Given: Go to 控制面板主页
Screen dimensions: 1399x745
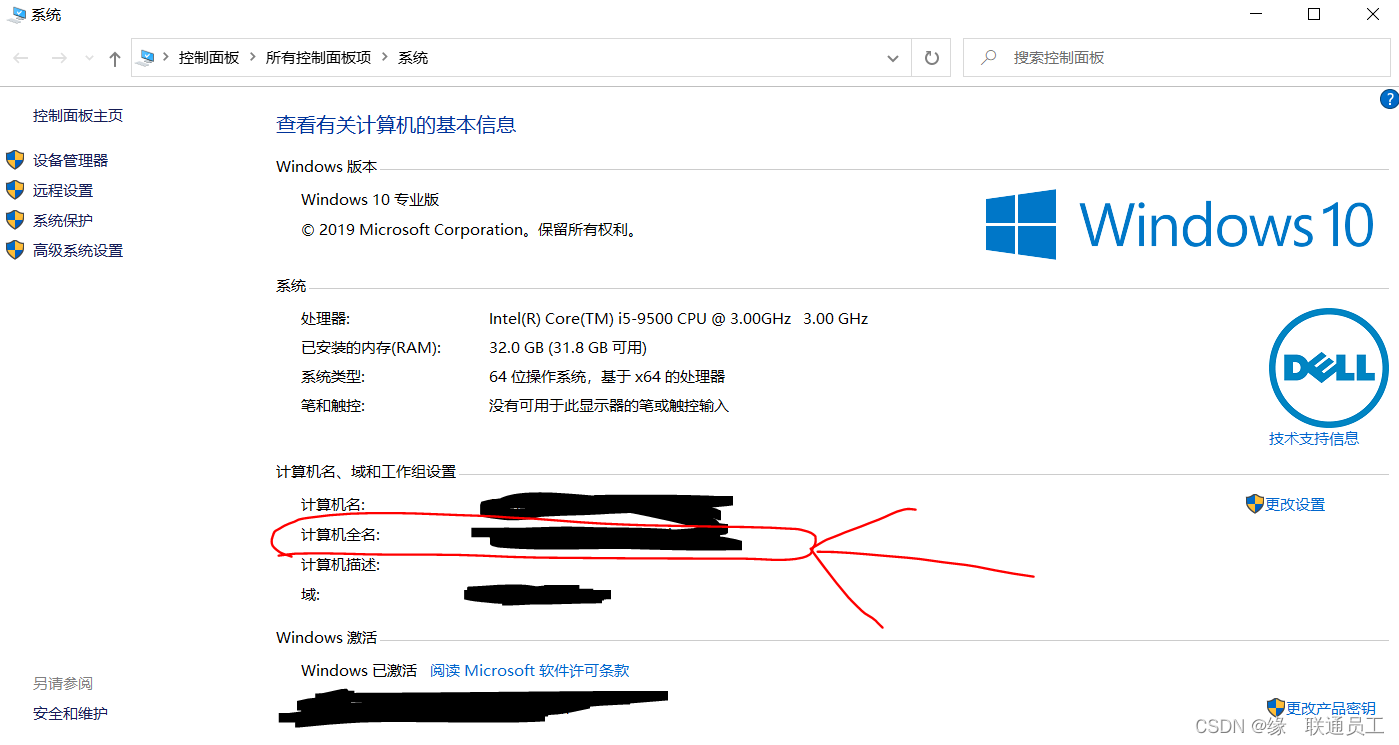Looking at the screenshot, I should (78, 115).
